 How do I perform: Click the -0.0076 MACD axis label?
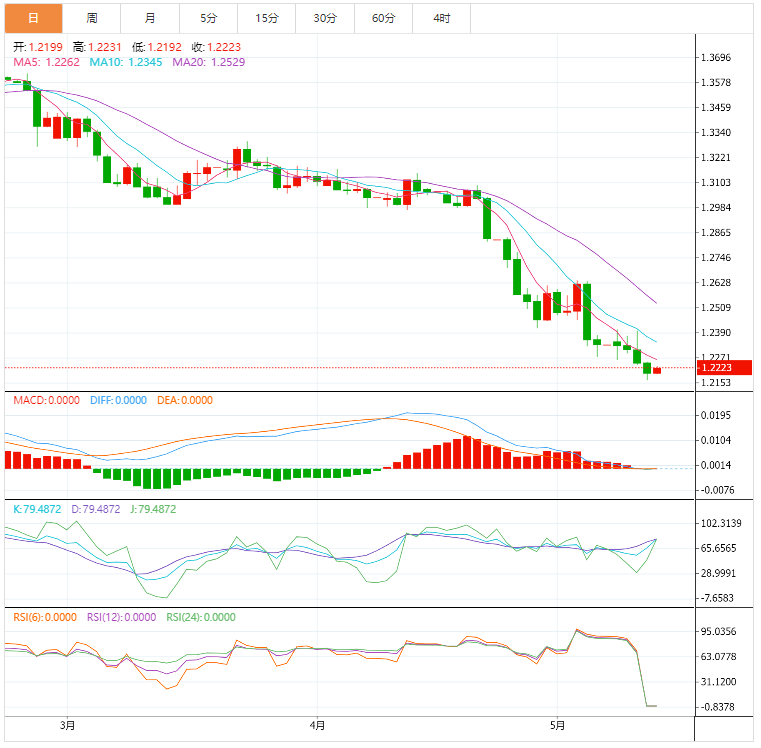coord(717,490)
